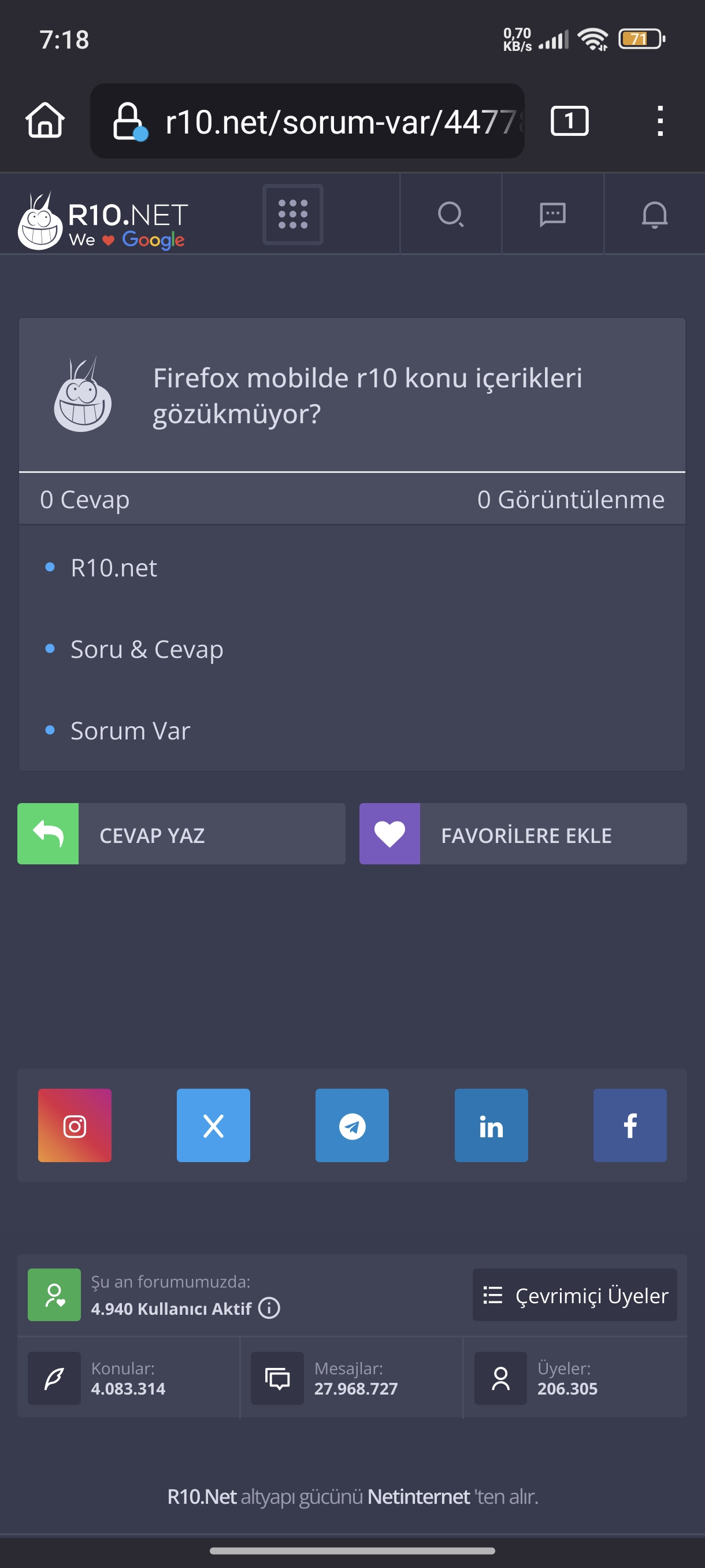The image size is (705, 1568).
Task: Open the X (Twitter) social icon
Action: point(213,1125)
